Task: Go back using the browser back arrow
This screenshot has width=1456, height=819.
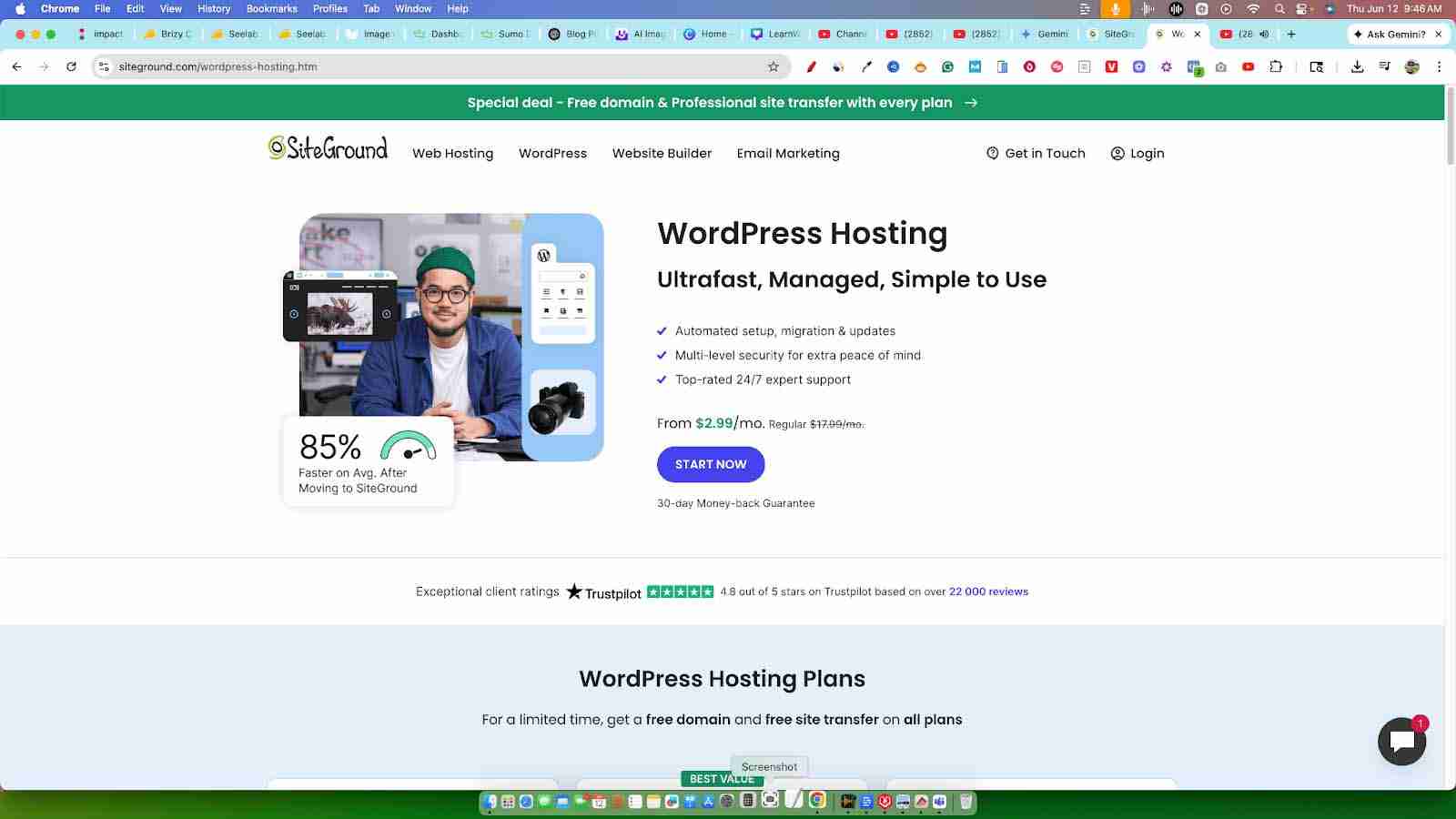Action: pos(17,66)
